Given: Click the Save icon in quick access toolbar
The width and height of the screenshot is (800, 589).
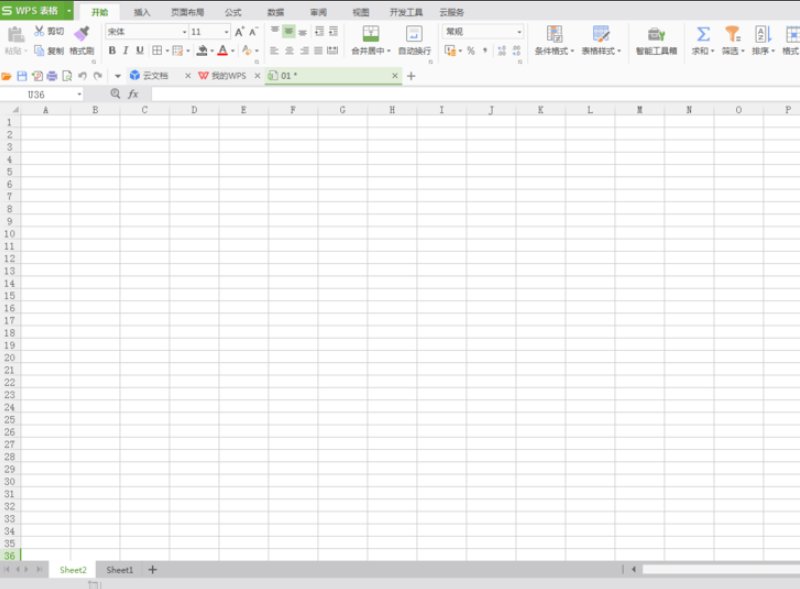Looking at the screenshot, I should (21, 76).
